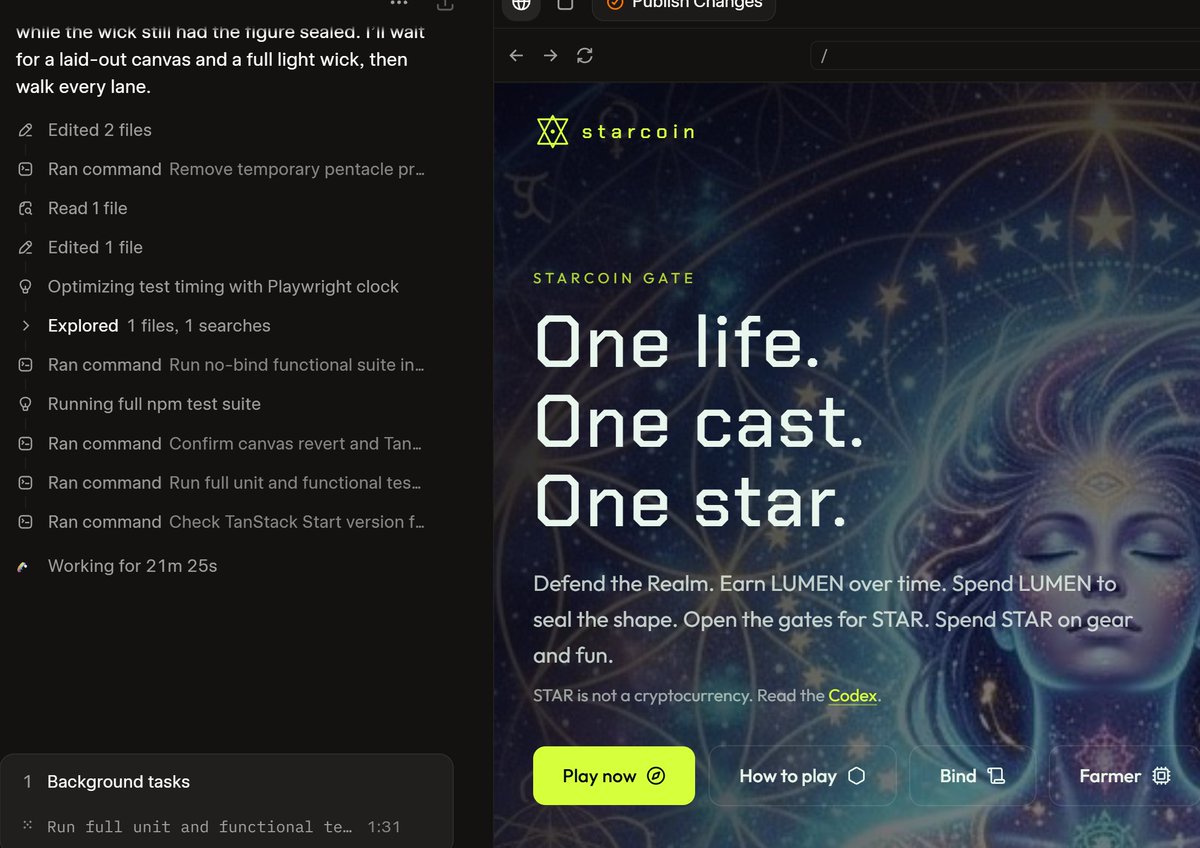Click the 1:31 task timer
1200x848 pixels.
click(383, 827)
